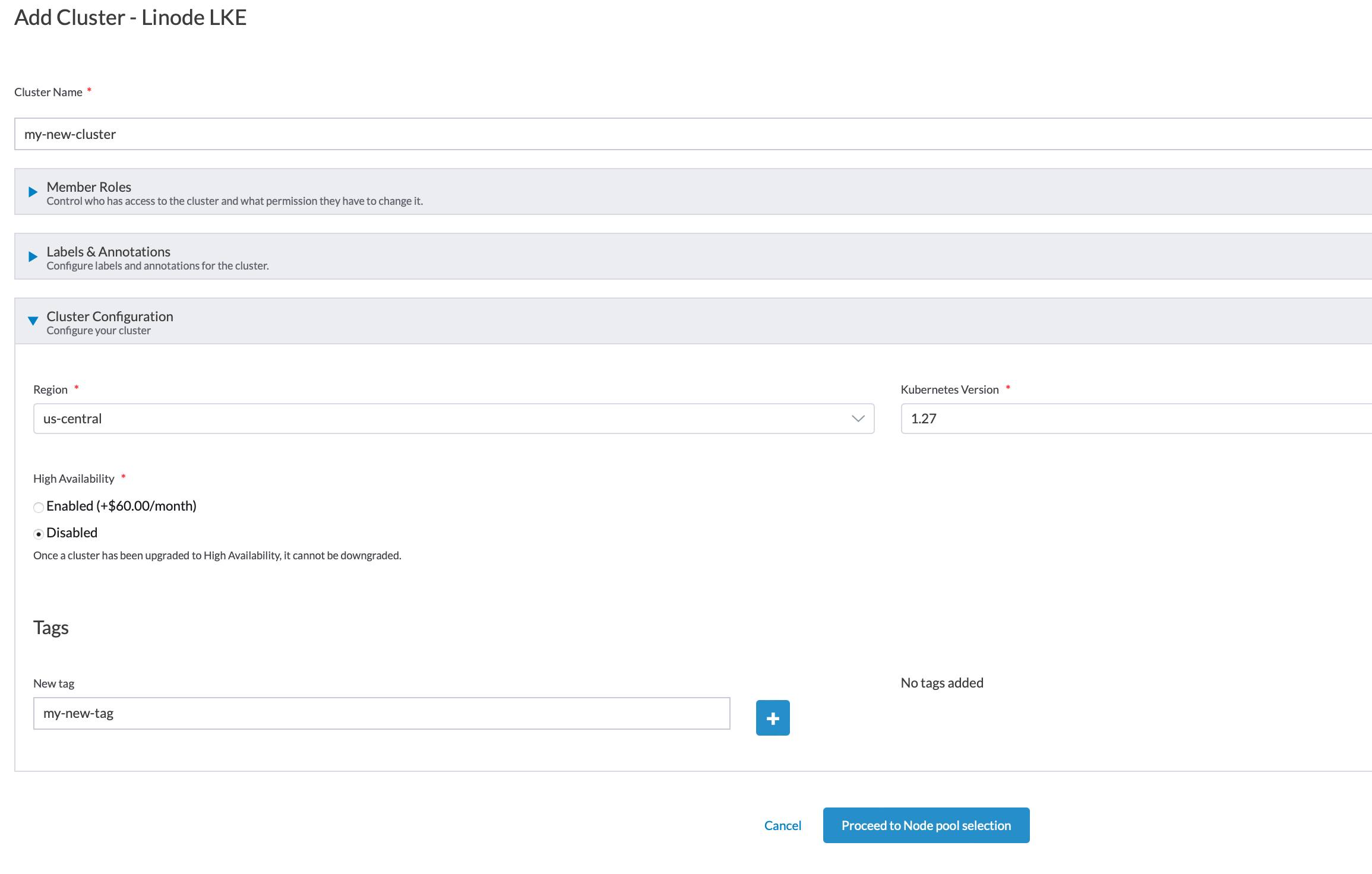The height and width of the screenshot is (874, 1372).
Task: Select the Enabled High Availability option
Action: pyautogui.click(x=38, y=507)
